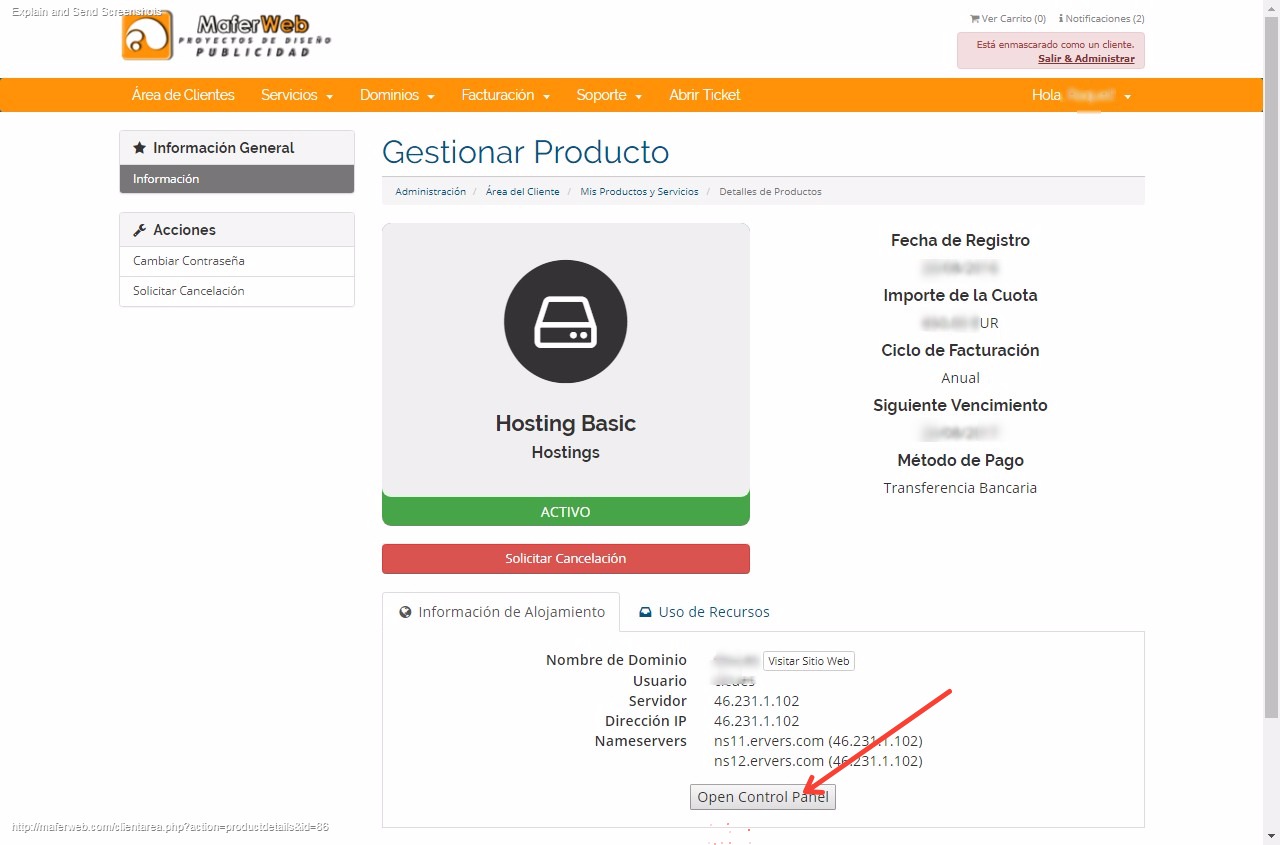Select Cambiar Contraseña in Acciones sidebar
Image resolution: width=1280 pixels, height=845 pixels.
pyautogui.click(x=189, y=261)
